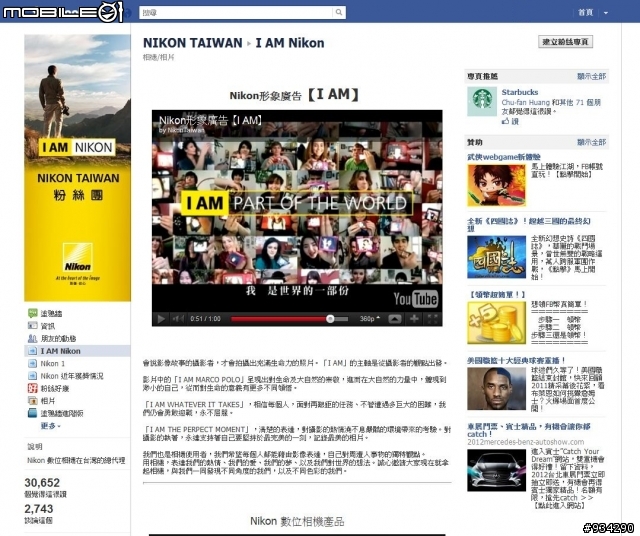Go to the home page link in top bar
The width and height of the screenshot is (640, 536).
pos(585,13)
